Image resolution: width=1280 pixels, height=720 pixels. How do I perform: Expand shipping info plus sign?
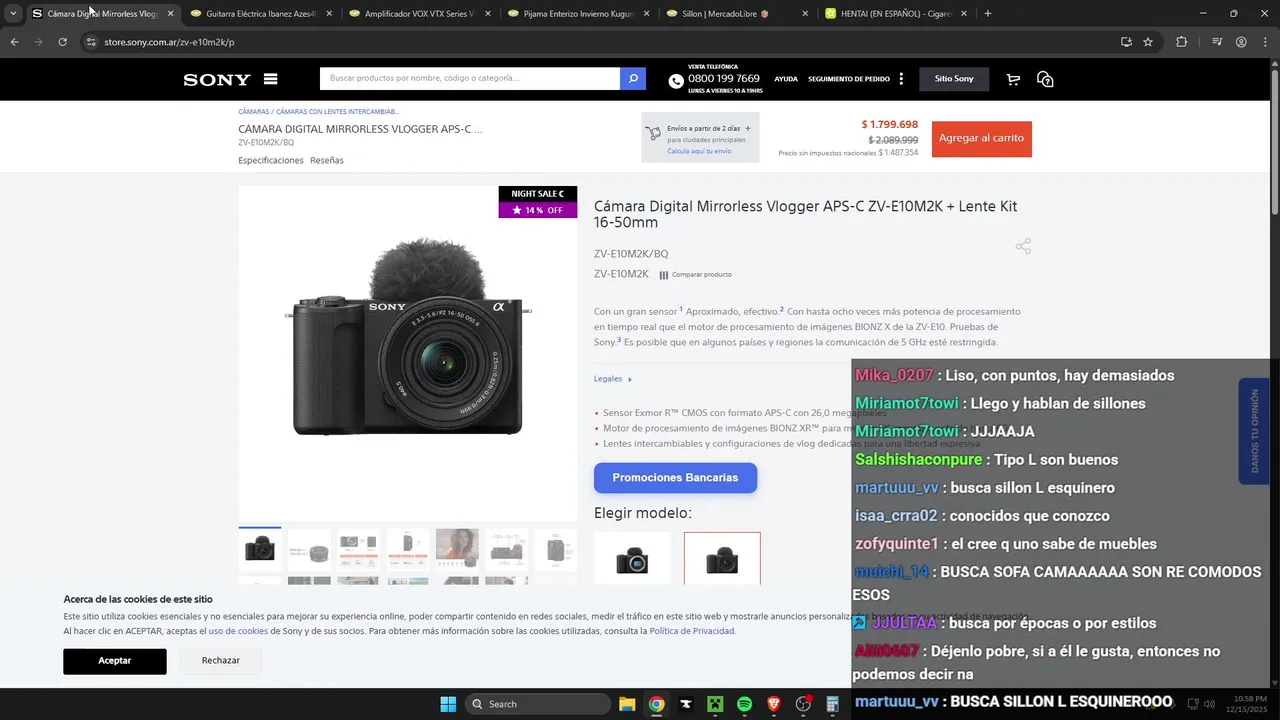coord(747,128)
